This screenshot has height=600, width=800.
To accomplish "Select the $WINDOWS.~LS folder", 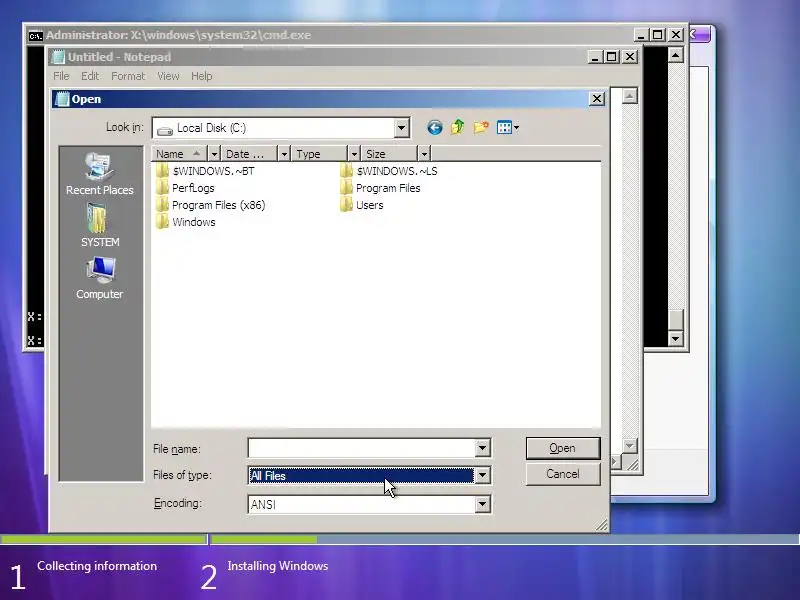I will click(389, 171).
